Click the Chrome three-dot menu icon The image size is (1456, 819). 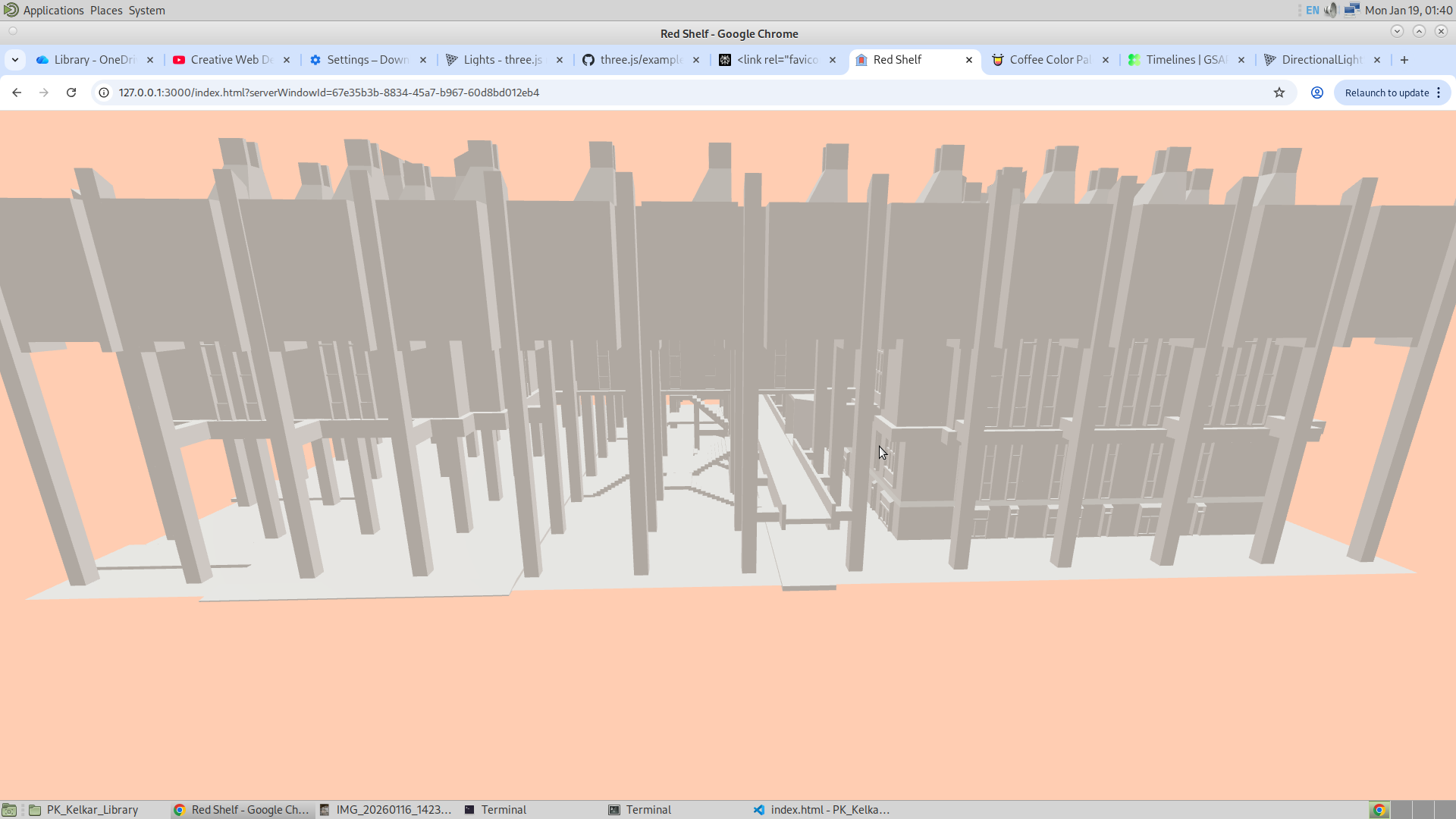coord(1439,93)
